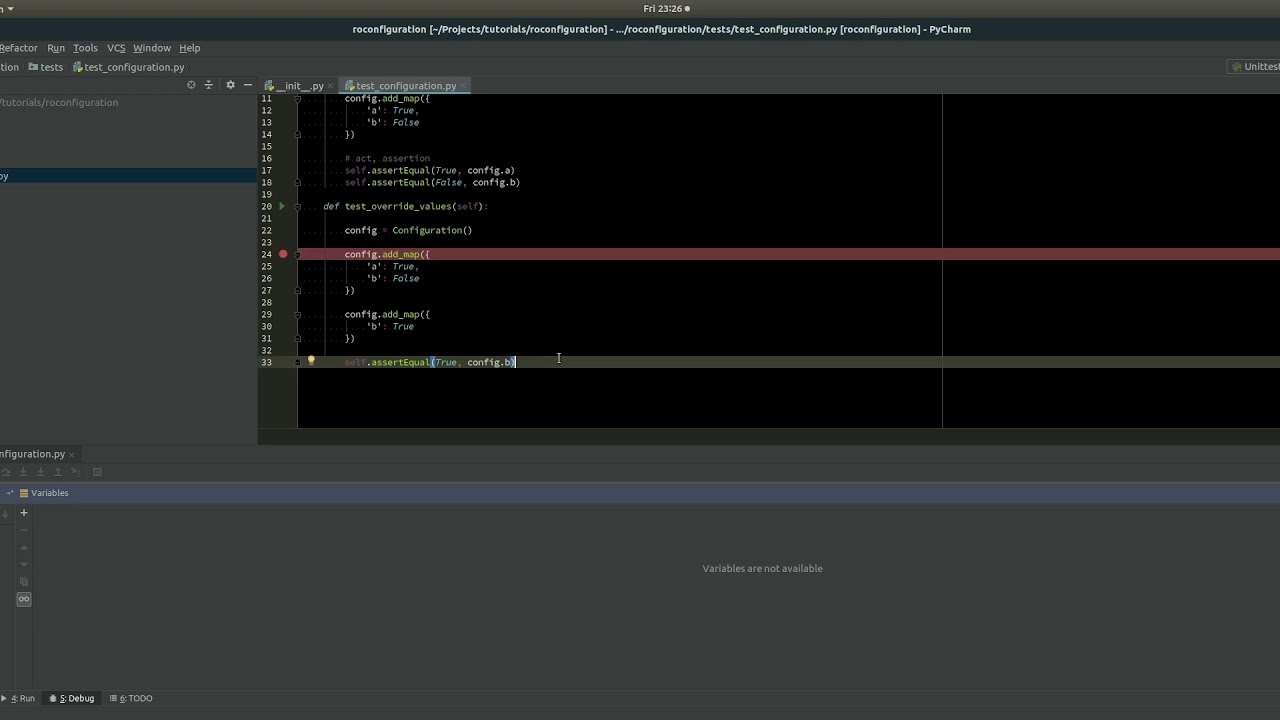
Task: Collapse the fold marker at line 18
Action: click(x=297, y=182)
